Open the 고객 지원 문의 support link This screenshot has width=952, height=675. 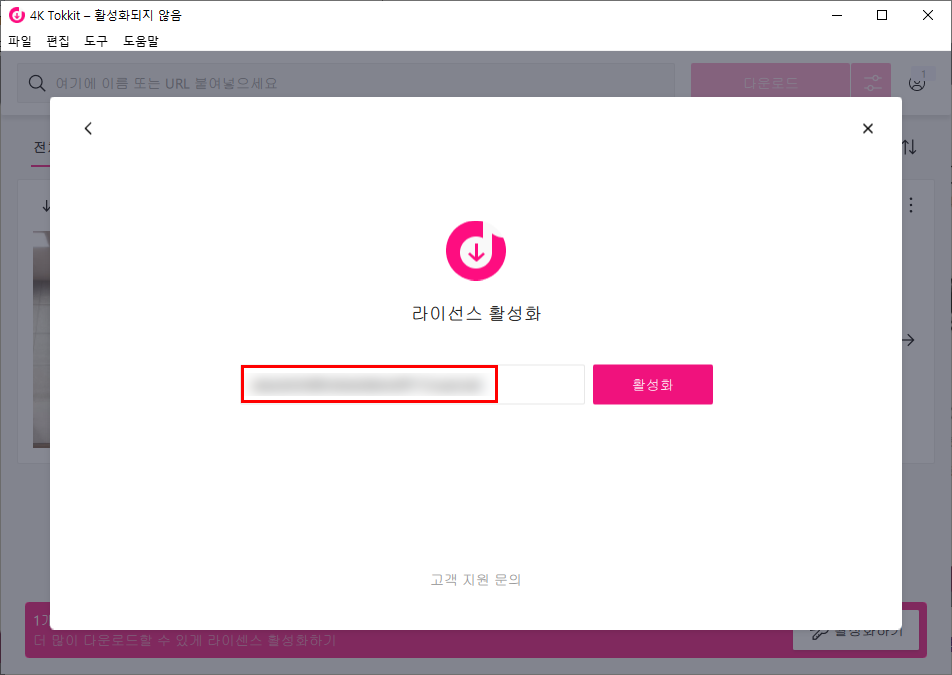point(476,580)
